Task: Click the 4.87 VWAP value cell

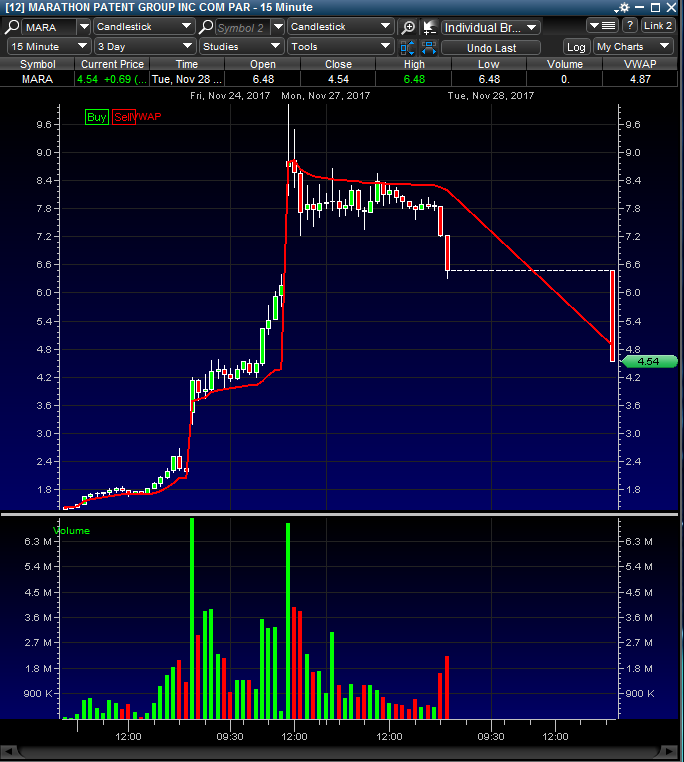Action: (x=640, y=79)
